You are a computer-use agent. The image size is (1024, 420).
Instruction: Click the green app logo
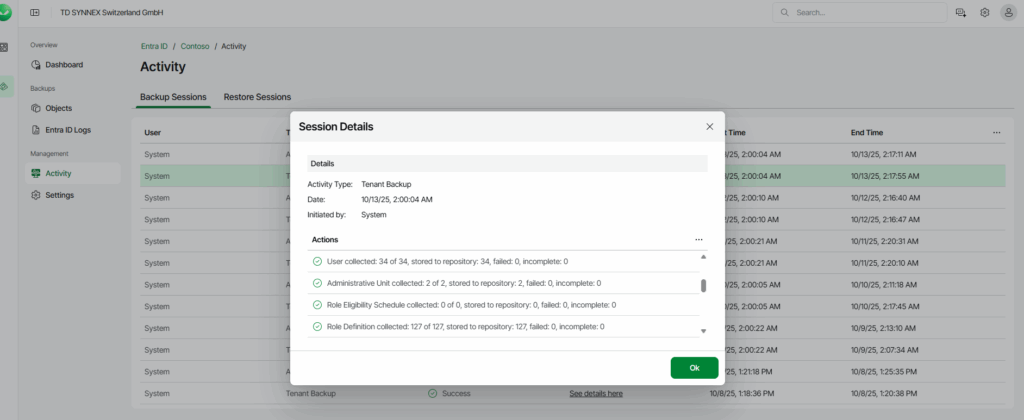click(5, 12)
